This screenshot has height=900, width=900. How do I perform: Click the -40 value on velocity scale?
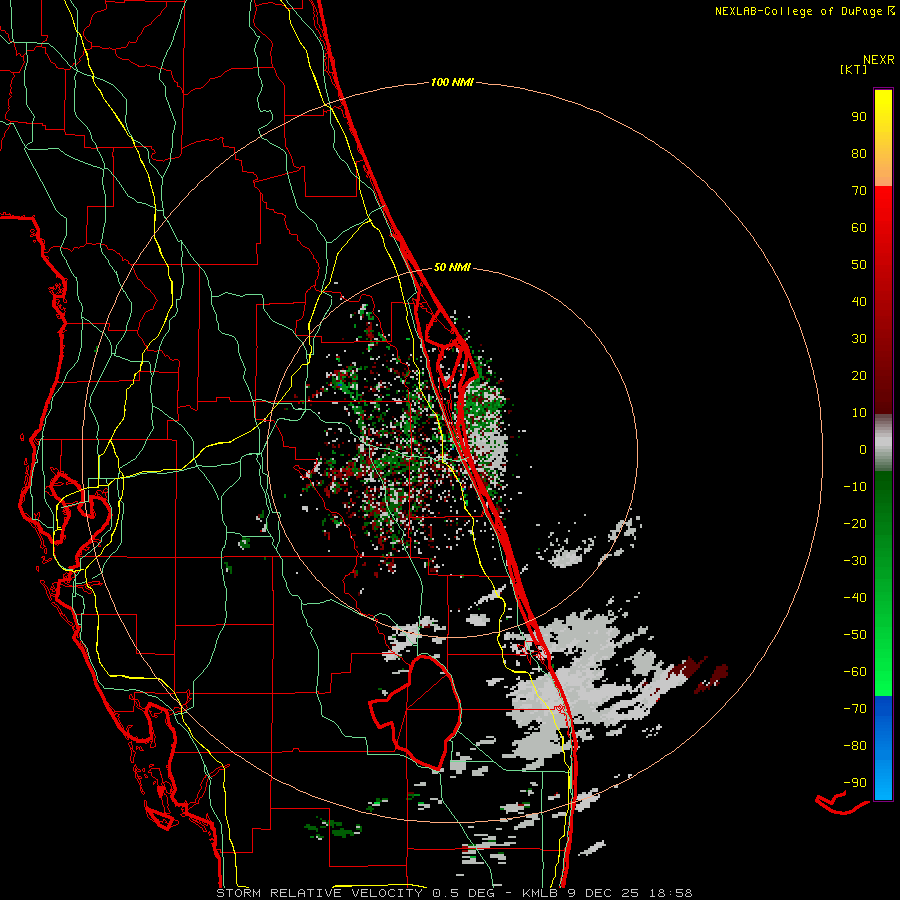click(x=855, y=598)
